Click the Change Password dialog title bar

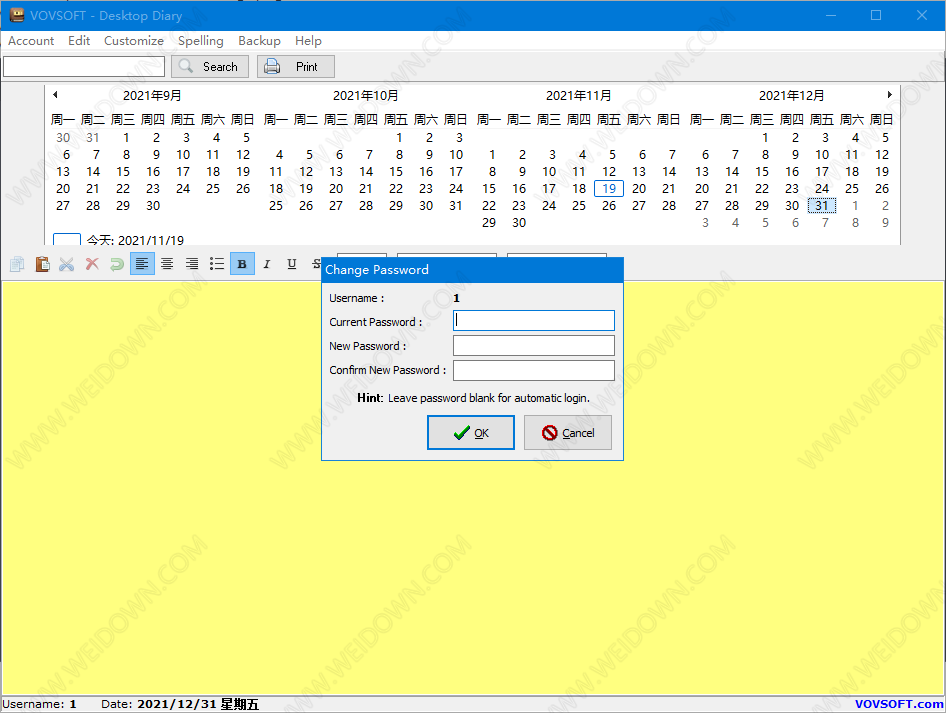[472, 270]
